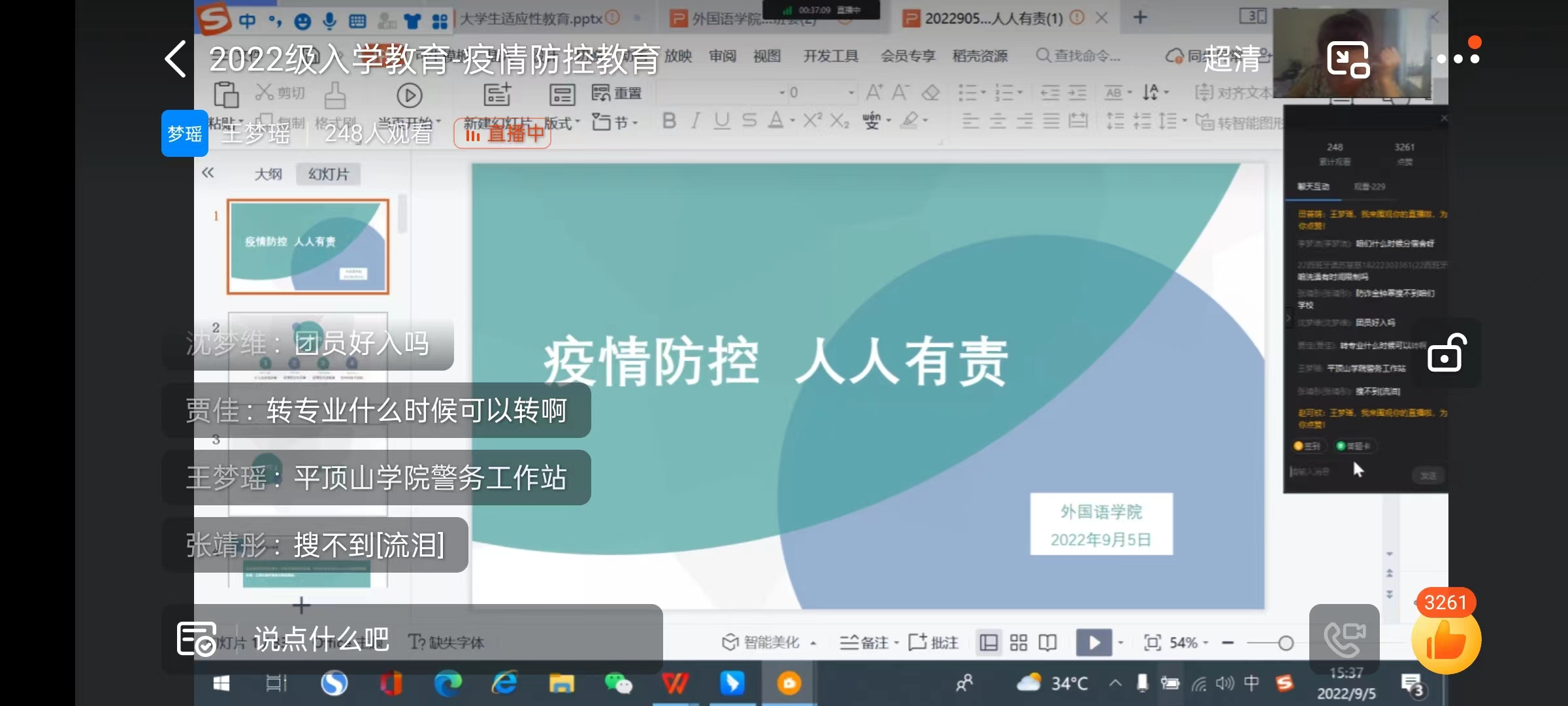Collapse slide panel with double chevron

pos(208,173)
